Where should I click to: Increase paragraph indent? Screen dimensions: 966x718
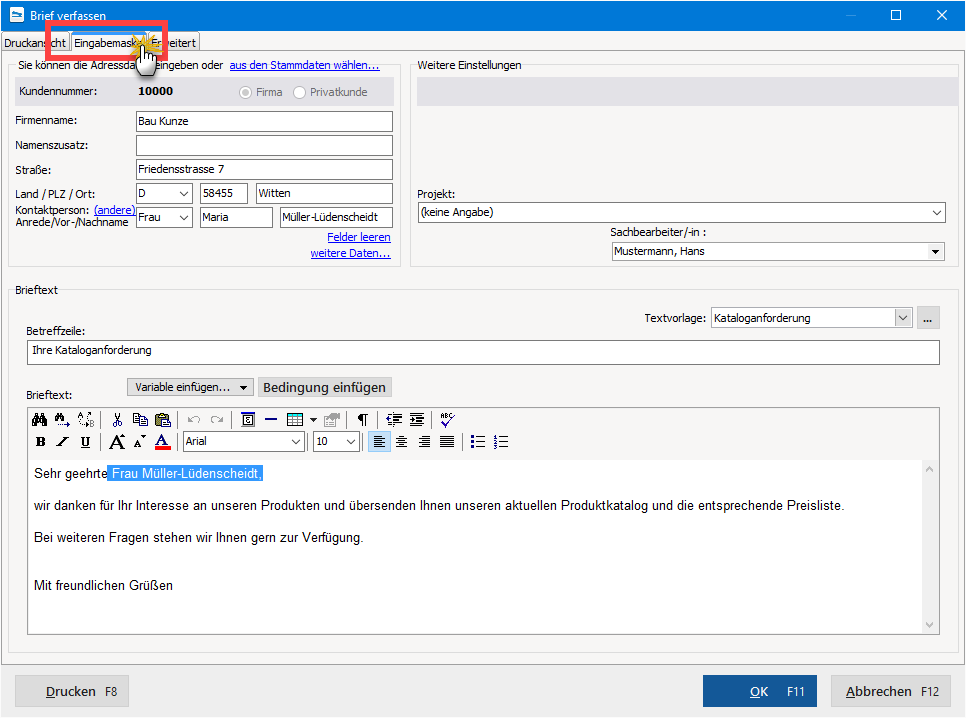[x=417, y=420]
